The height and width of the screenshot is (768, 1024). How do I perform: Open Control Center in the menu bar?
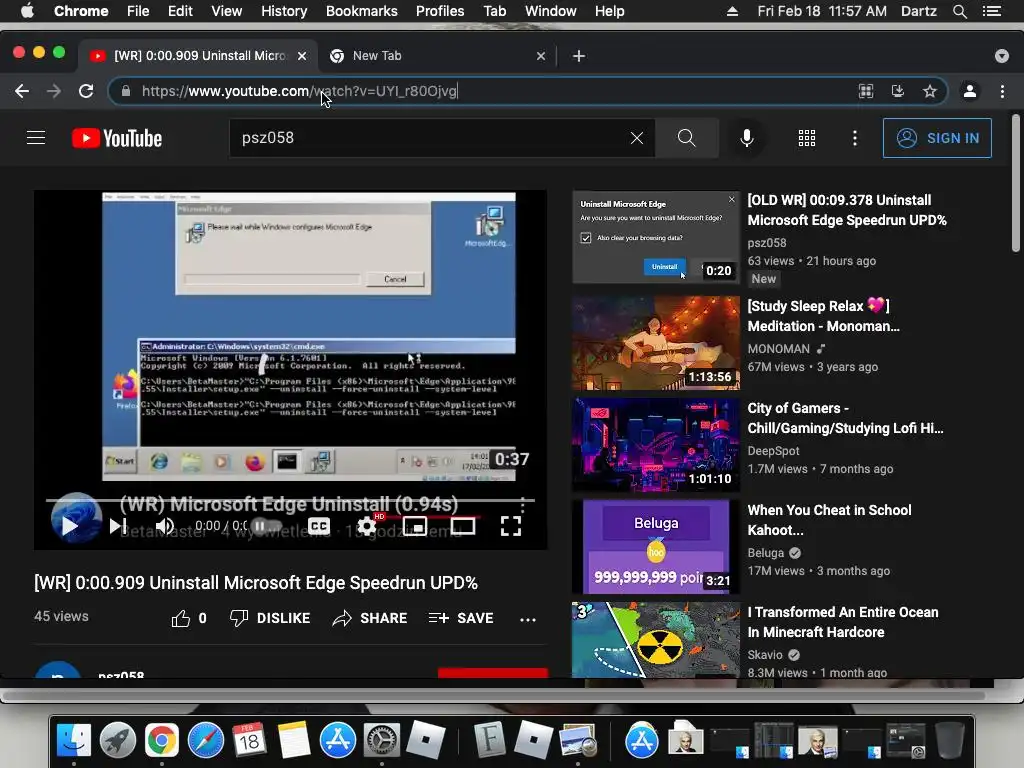992,11
